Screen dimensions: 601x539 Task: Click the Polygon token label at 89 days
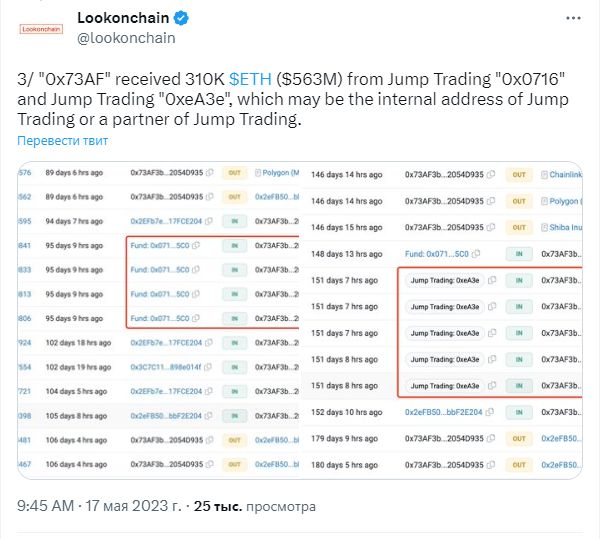click(x=280, y=173)
